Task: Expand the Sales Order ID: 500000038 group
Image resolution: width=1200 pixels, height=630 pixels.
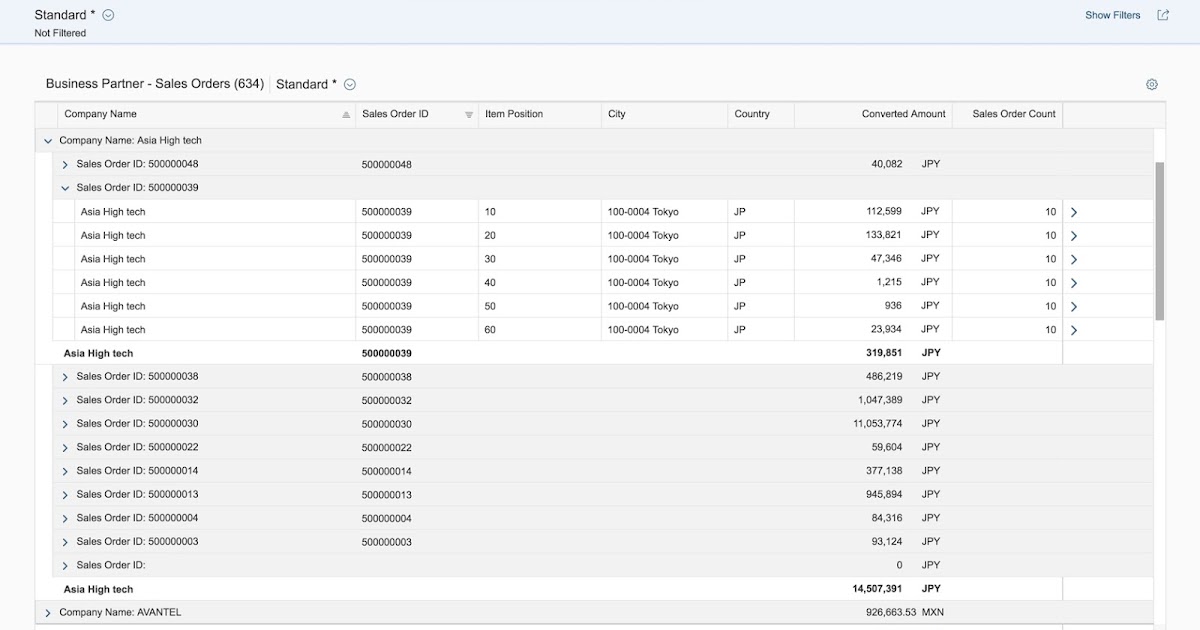Action: pos(64,376)
